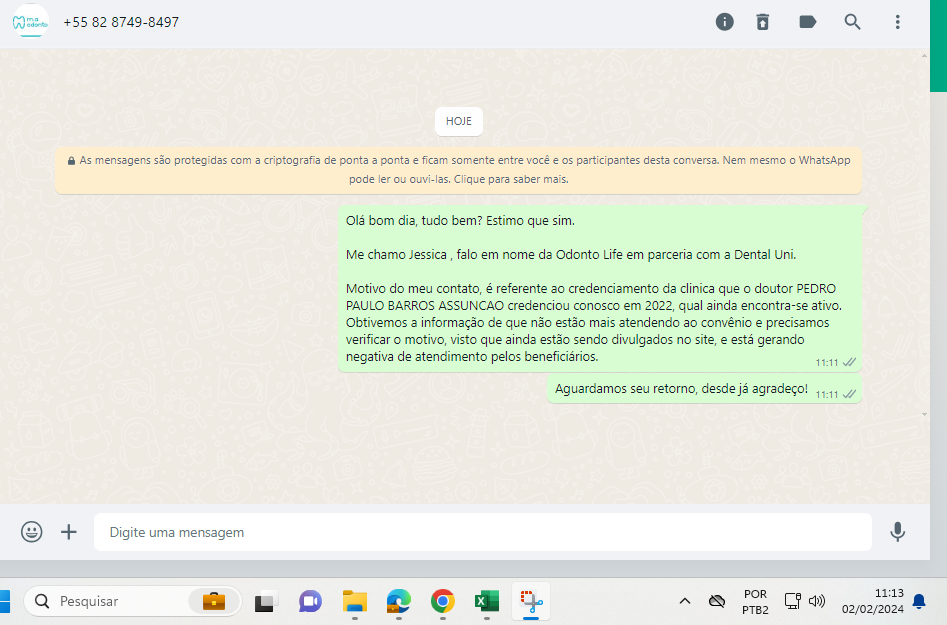Click the end-to-end encryption notice
Image resolution: width=947 pixels, height=625 pixels.
458,170
